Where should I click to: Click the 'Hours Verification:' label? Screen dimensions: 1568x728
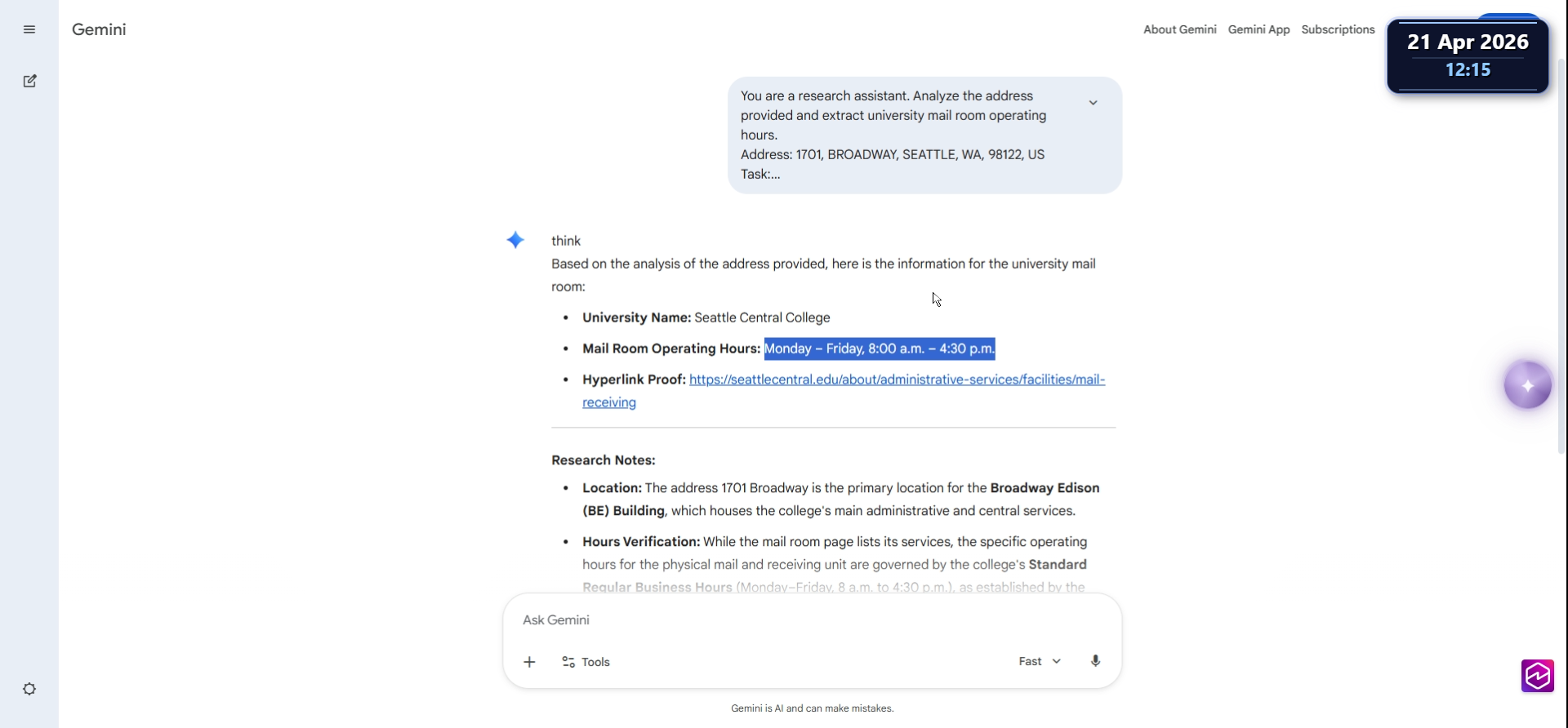pos(641,542)
